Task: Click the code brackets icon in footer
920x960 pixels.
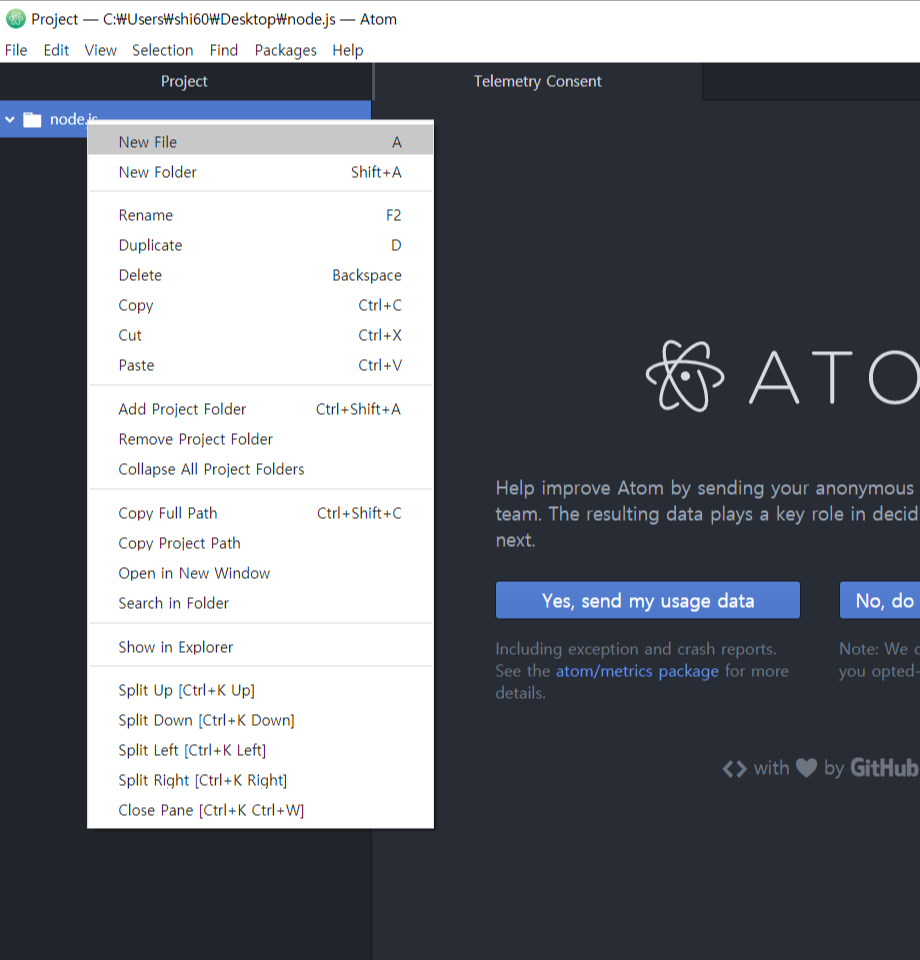Action: pos(734,768)
